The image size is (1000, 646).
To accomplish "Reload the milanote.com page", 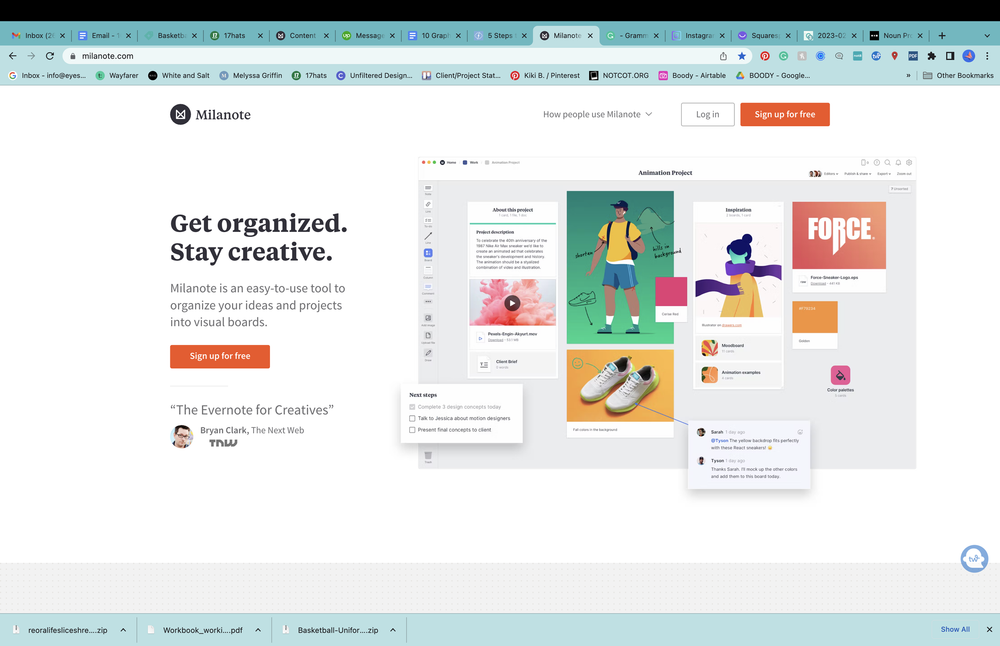I will click(50, 56).
